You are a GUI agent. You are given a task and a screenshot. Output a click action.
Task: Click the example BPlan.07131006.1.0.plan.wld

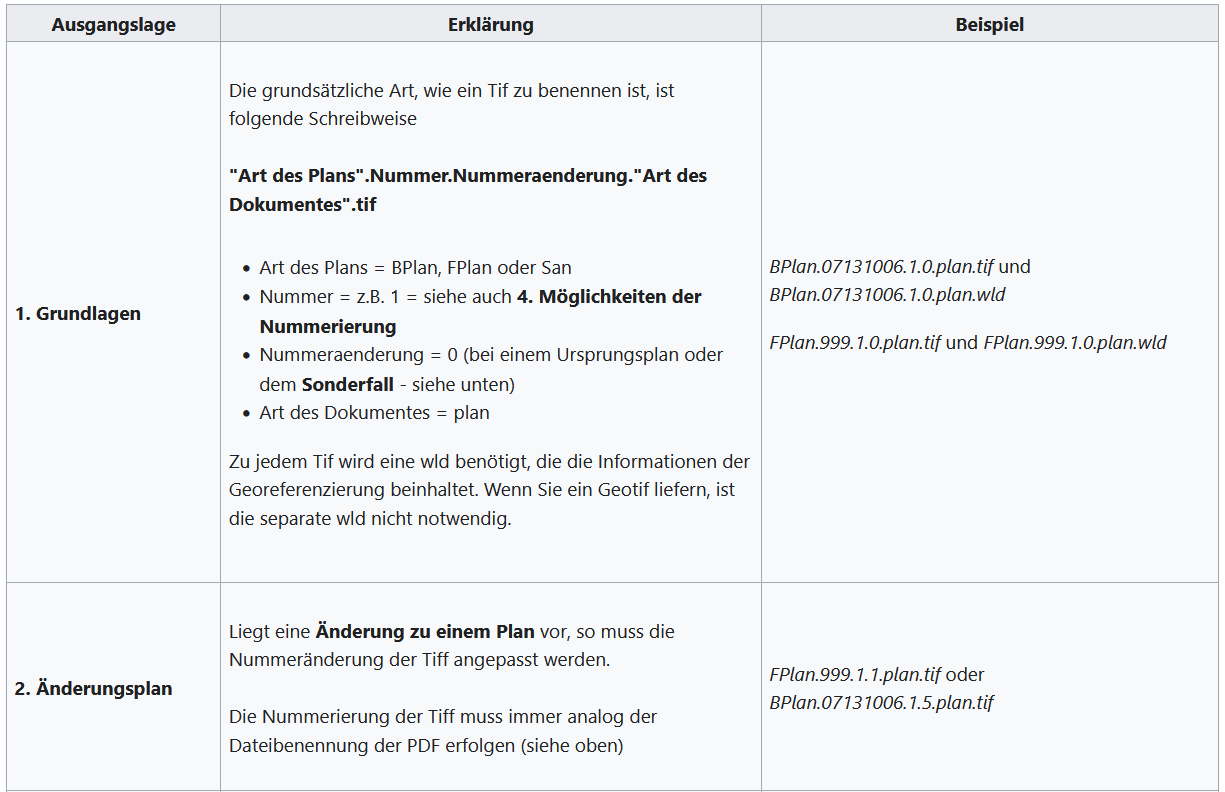(x=887, y=295)
